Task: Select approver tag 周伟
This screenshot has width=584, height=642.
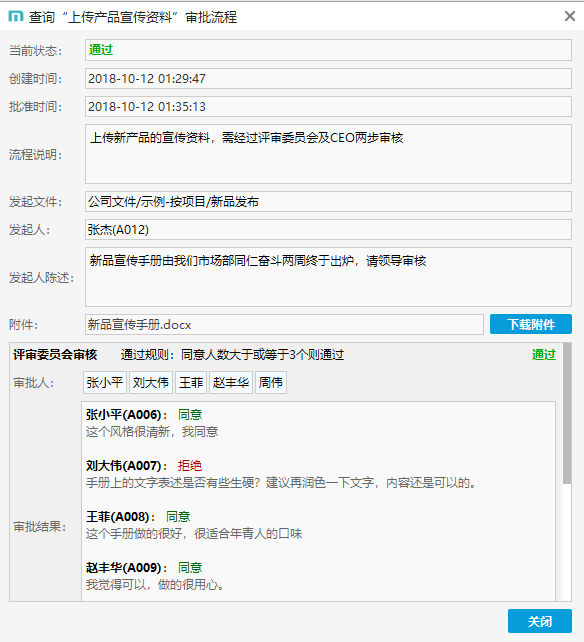Action: [271, 382]
